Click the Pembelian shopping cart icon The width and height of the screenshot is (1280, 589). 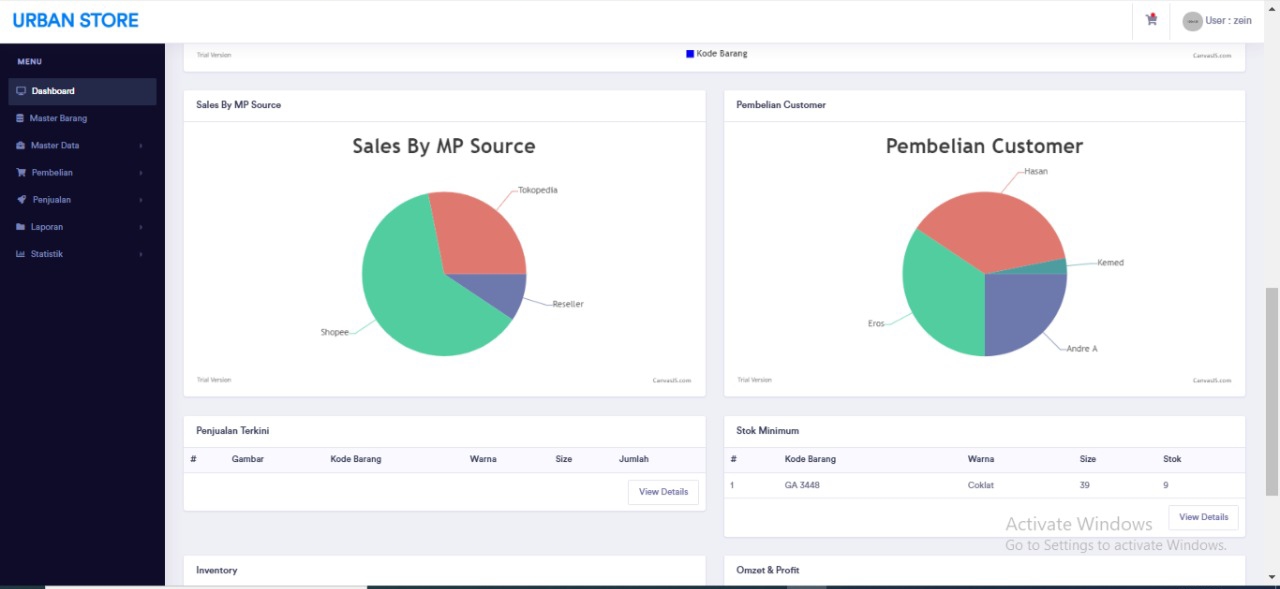point(21,173)
